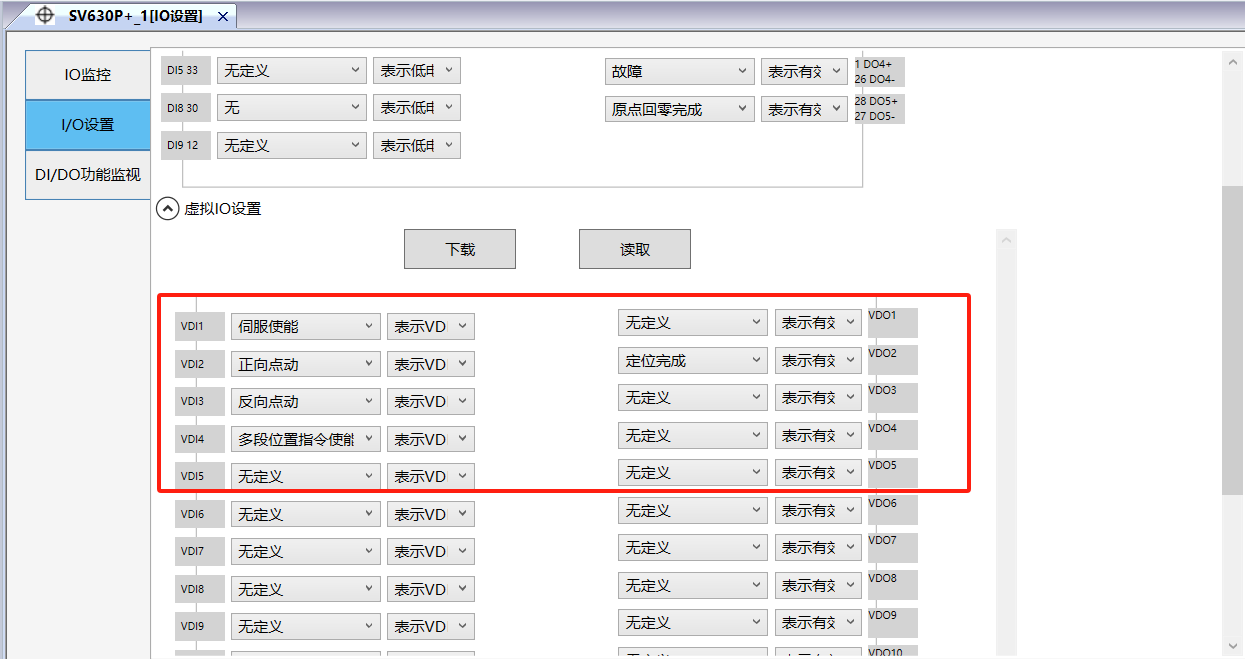The height and width of the screenshot is (659, 1245).
Task: Open DI8 30 function dropdown showing 无
Action: 292,108
